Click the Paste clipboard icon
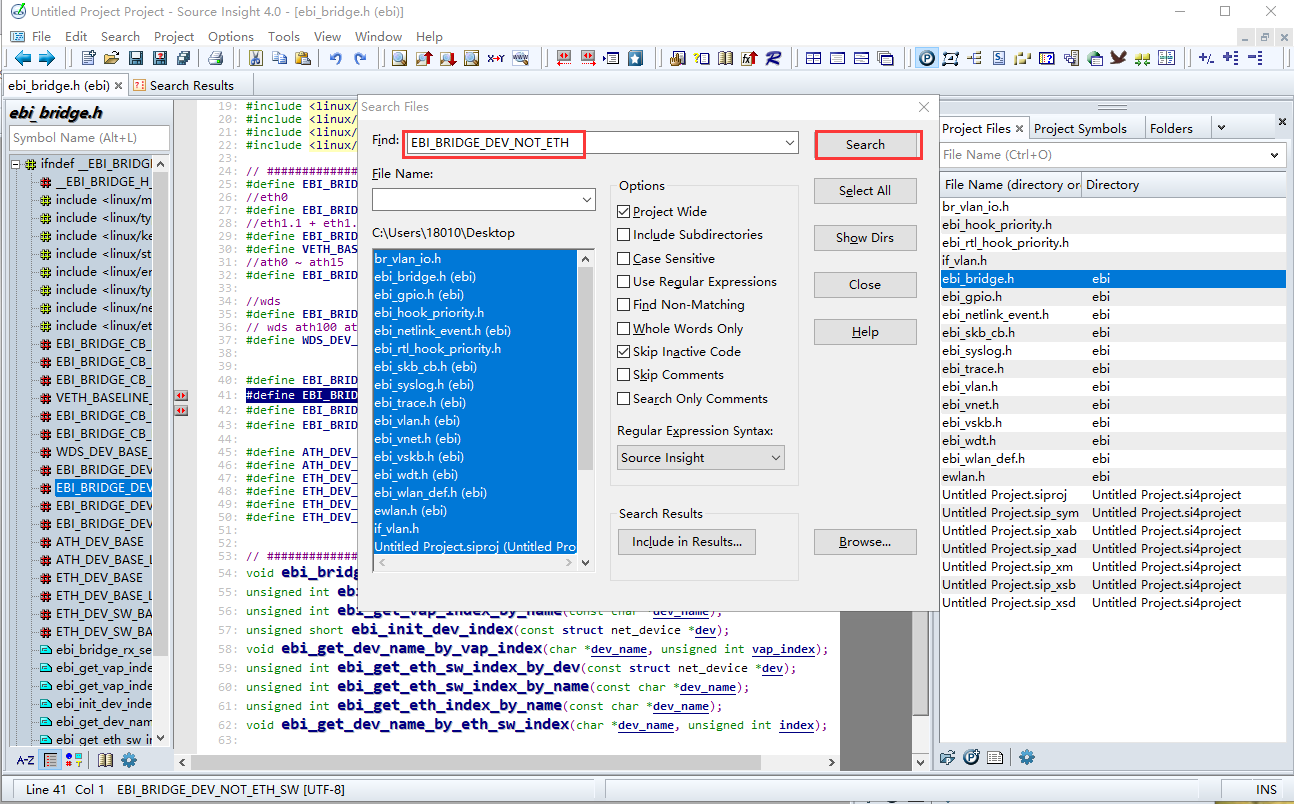This screenshot has height=804, width=1294. [302, 58]
